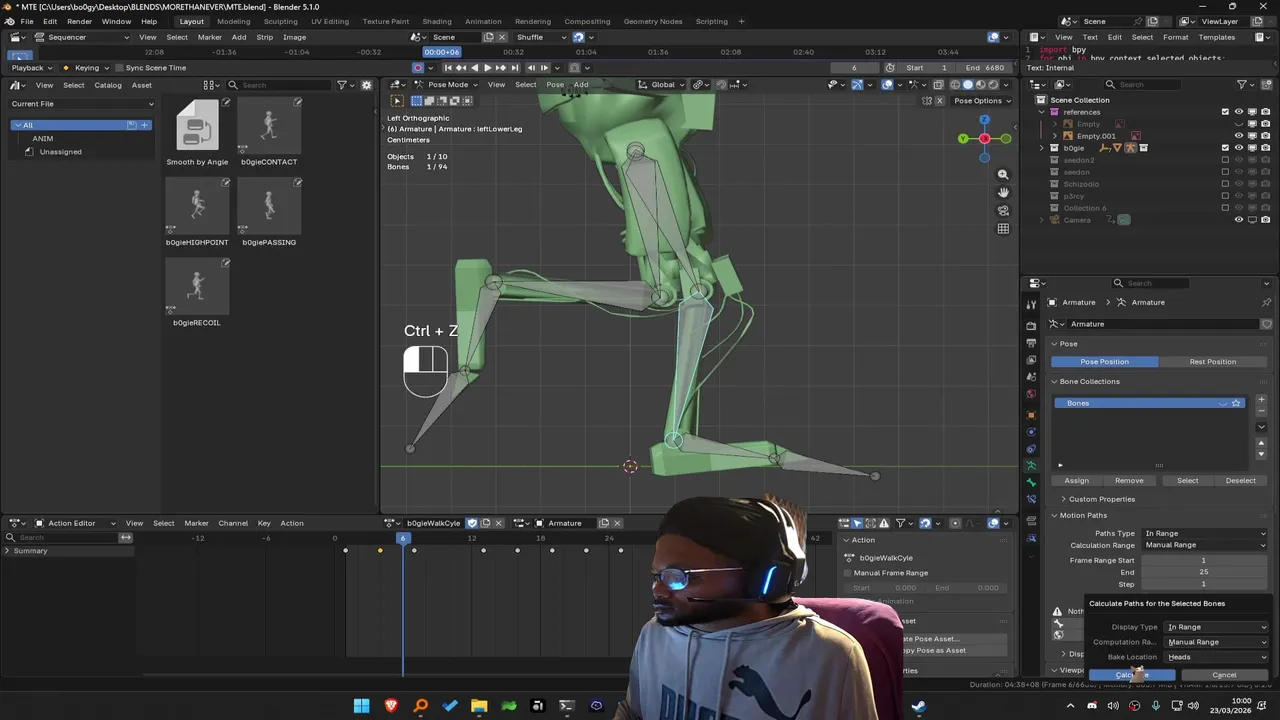Open the Action Editor Channel menu
The width and height of the screenshot is (1280, 720).
point(233,523)
